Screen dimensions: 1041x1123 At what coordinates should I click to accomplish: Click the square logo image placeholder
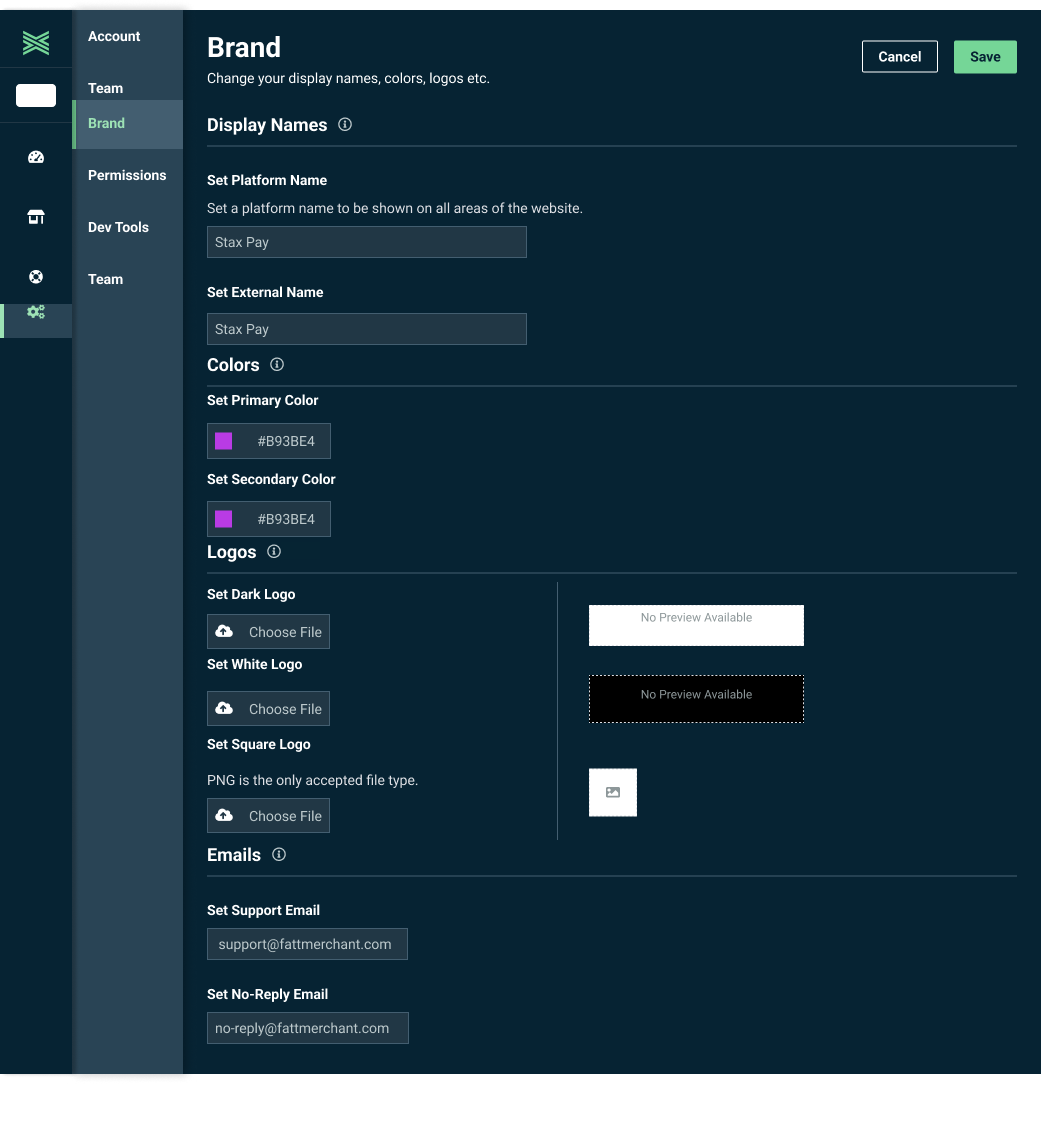613,792
